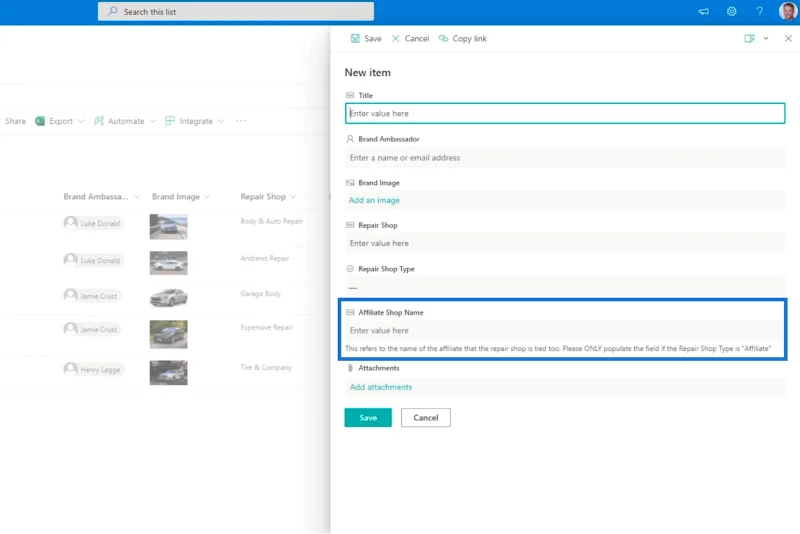Expand the Automate dropdown chevron
This screenshot has width=800, height=534.
(152, 121)
